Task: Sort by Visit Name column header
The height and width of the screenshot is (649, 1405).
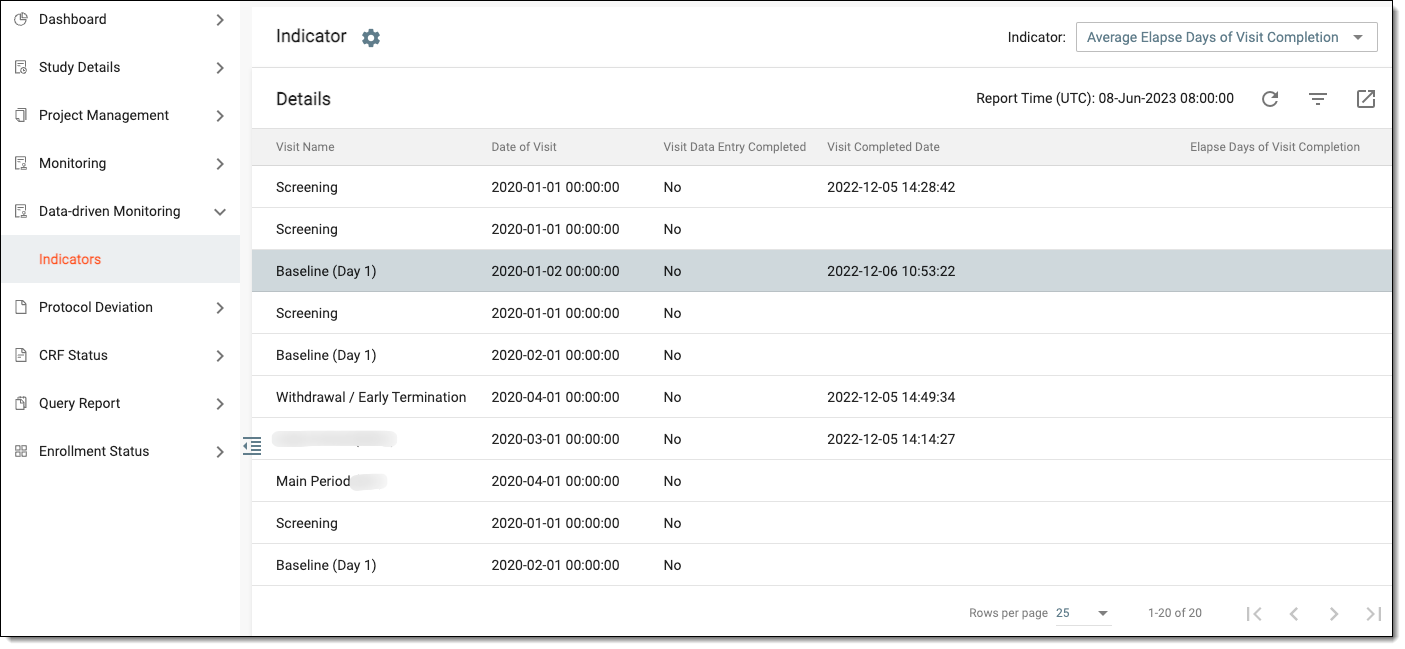Action: tap(305, 147)
